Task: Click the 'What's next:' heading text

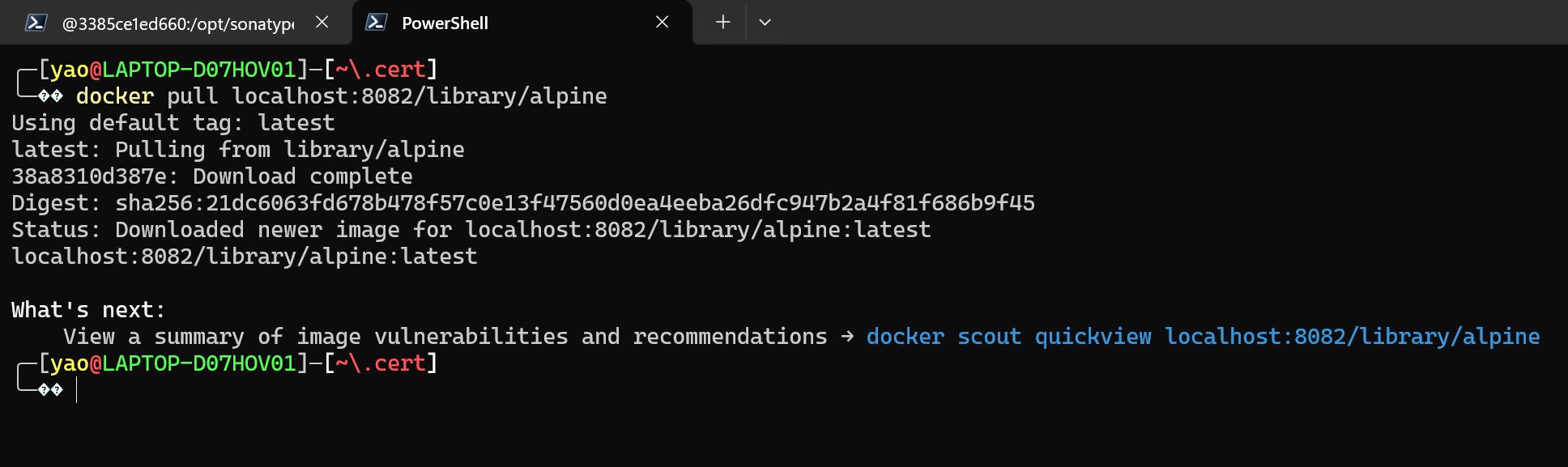Action: (88, 310)
